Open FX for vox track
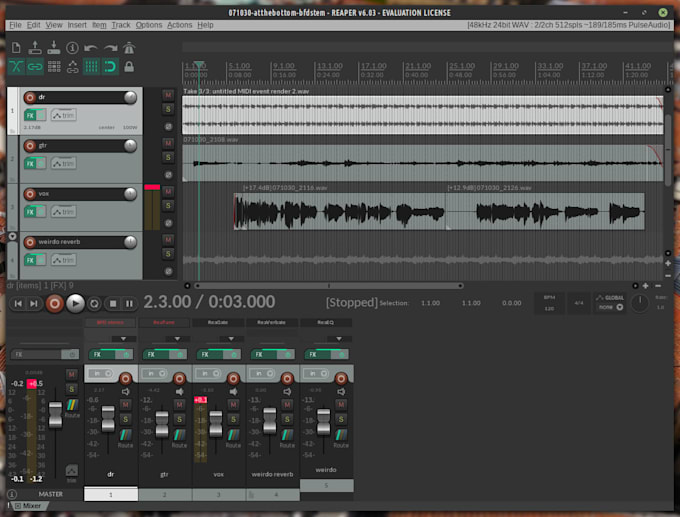Screen dimensions: 680x517 point(30,211)
